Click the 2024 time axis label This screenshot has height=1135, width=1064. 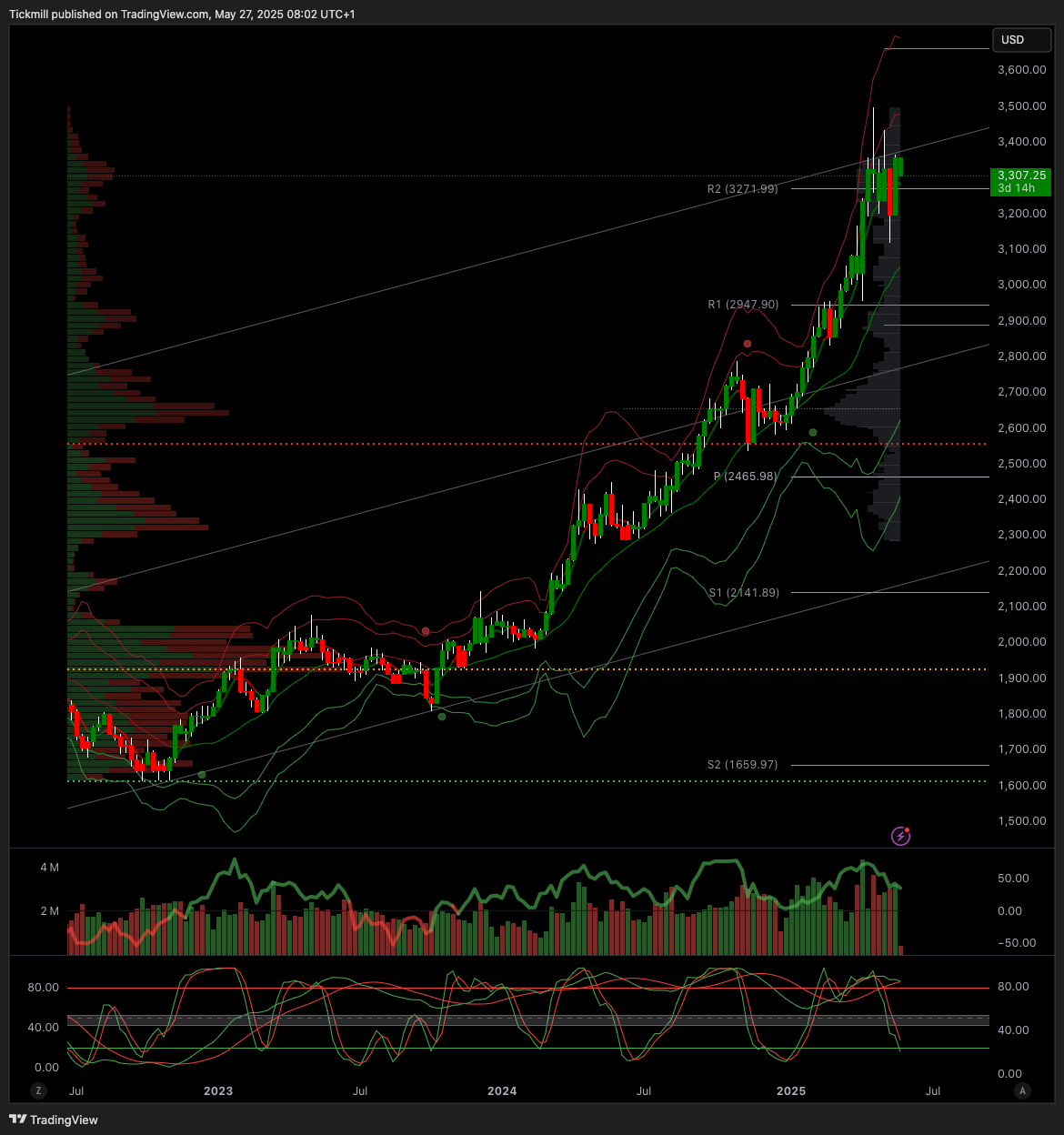pyautogui.click(x=502, y=1091)
